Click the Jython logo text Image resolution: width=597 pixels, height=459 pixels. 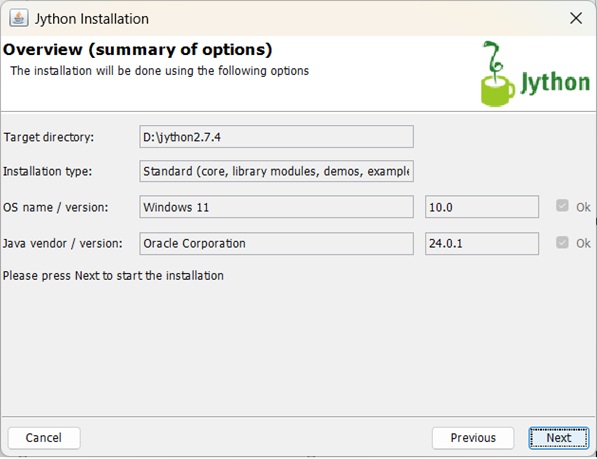tap(555, 83)
